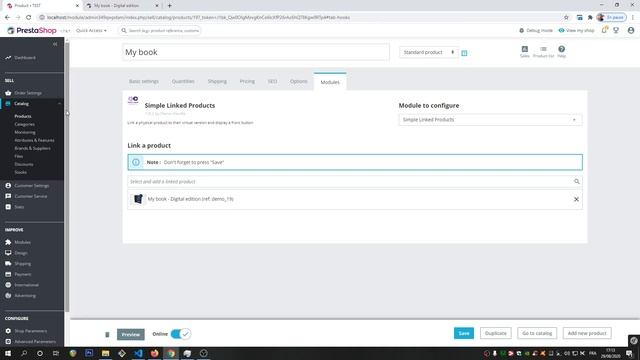Switch to the My book Digital edition browser tab

coord(121,6)
